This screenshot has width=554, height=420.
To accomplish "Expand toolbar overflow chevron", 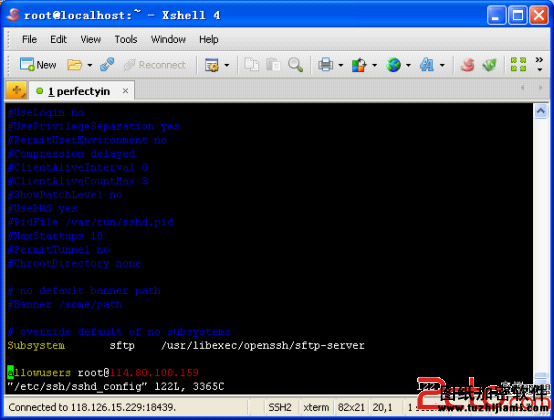I will 539,64.
